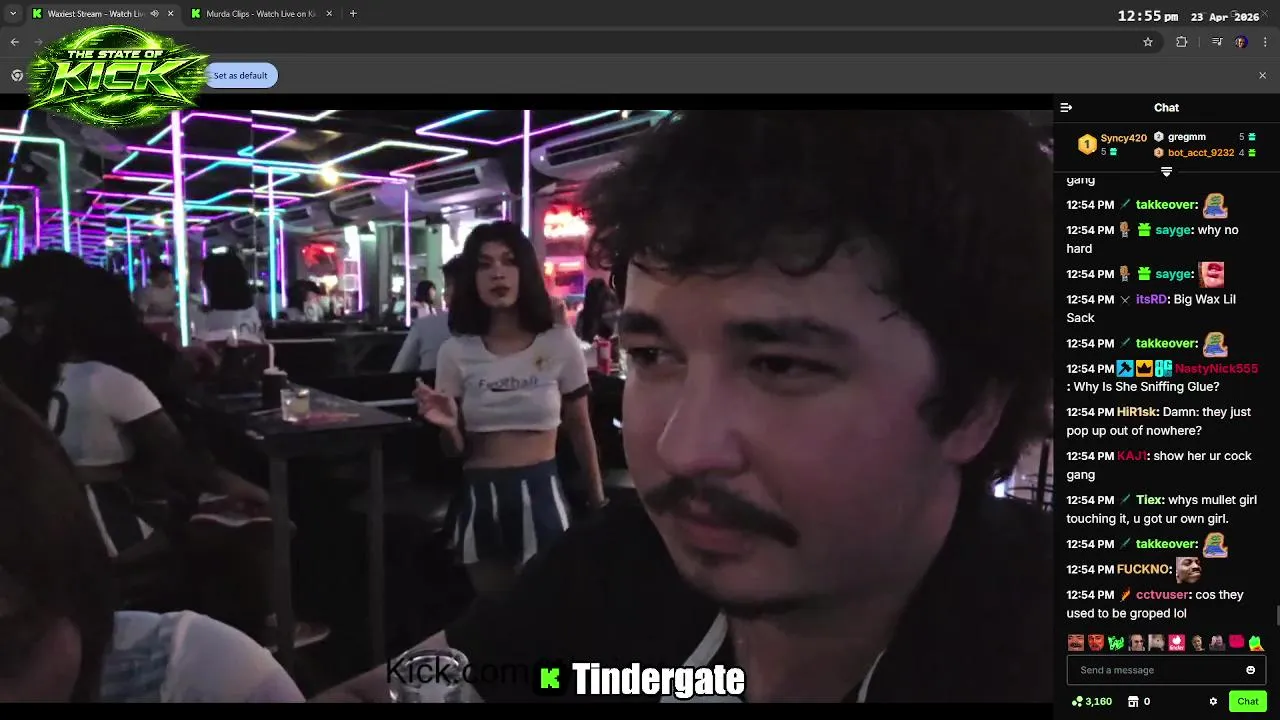
Task: Click username Tiex in chat
Action: (x=1149, y=500)
